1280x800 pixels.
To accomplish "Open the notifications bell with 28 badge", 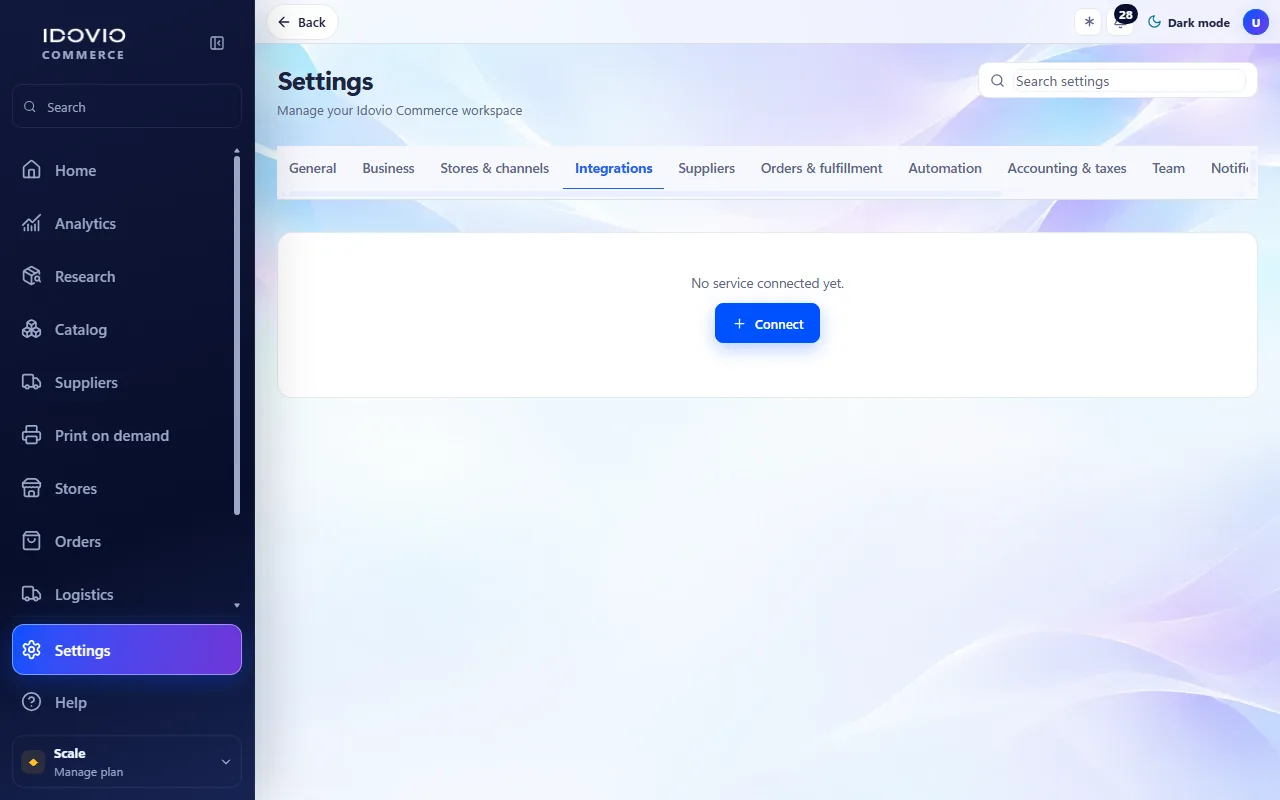I will 1122,22.
